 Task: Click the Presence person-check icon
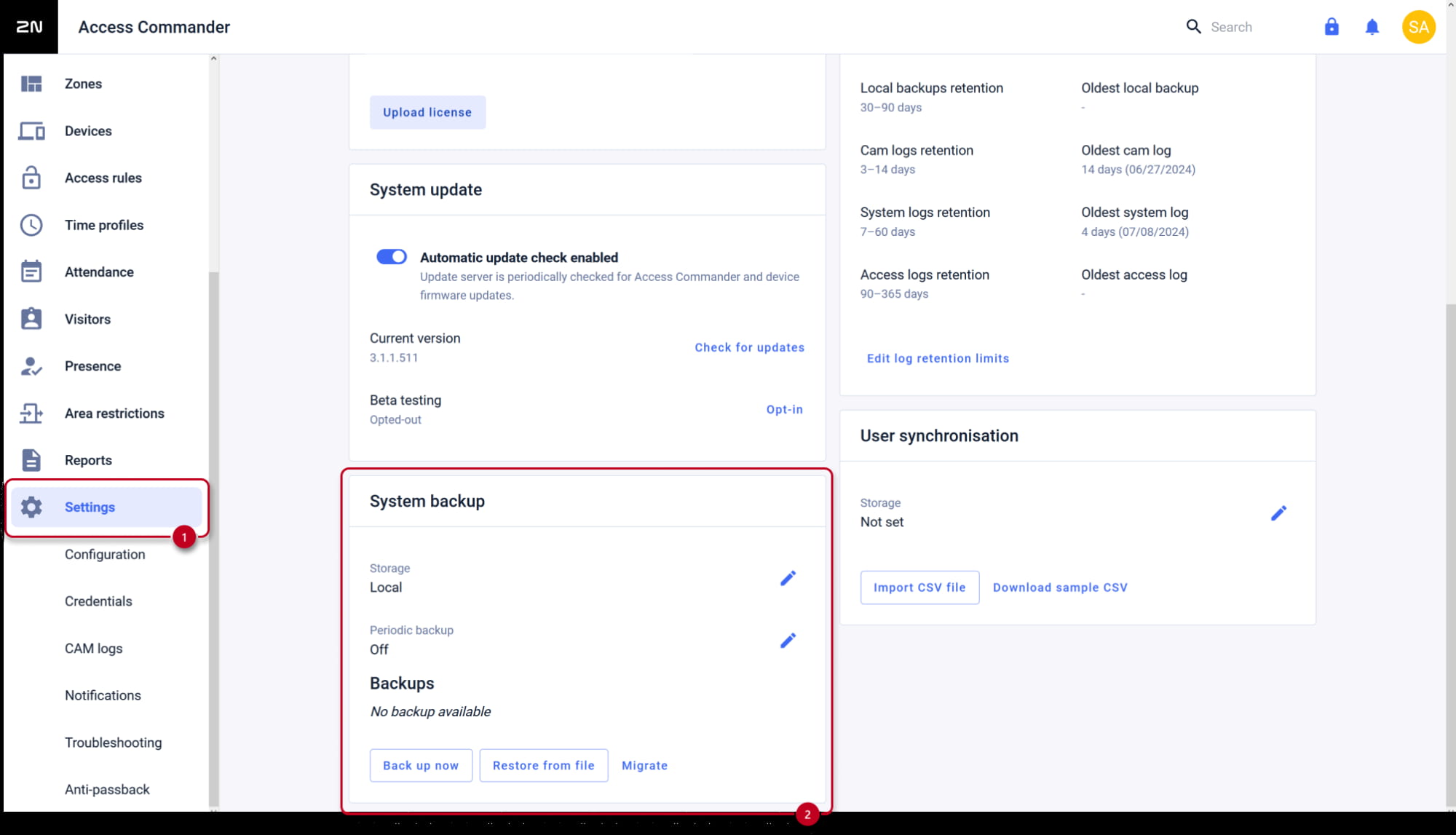[31, 366]
